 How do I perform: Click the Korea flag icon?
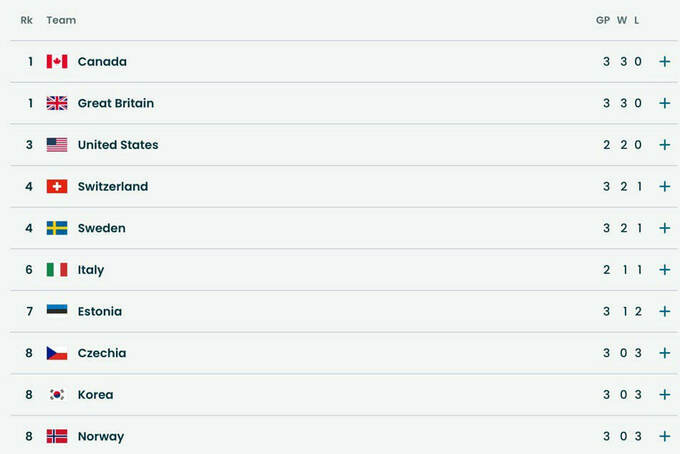click(57, 395)
